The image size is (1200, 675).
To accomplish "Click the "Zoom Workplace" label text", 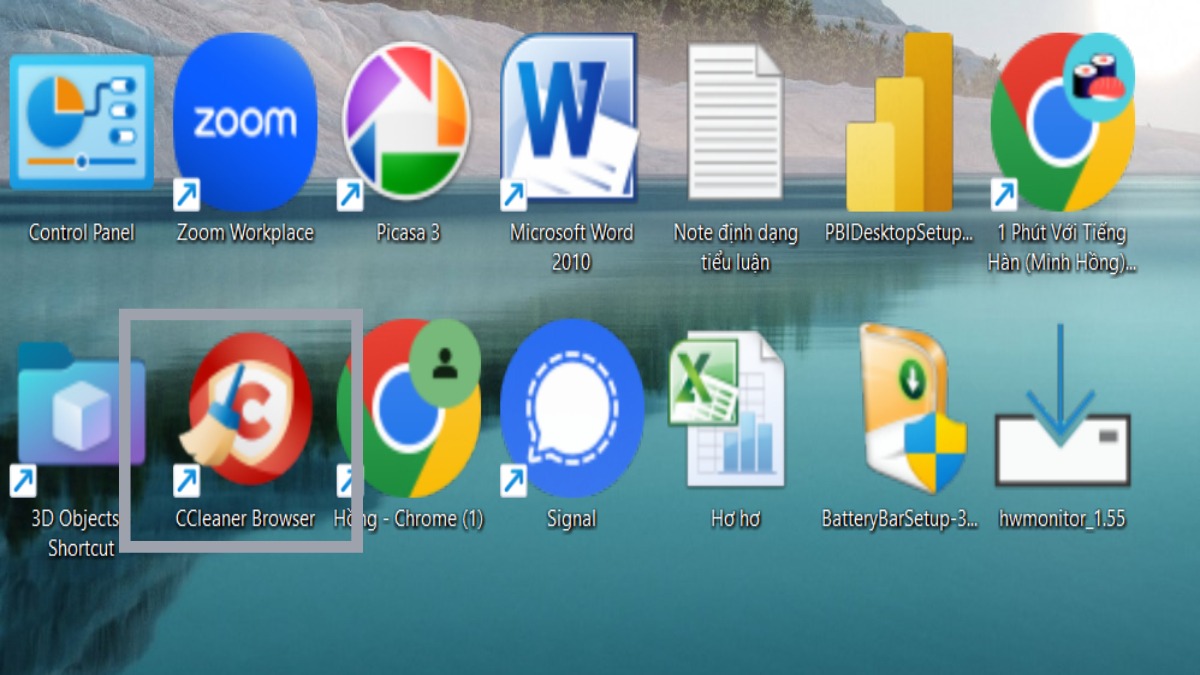I will (245, 233).
